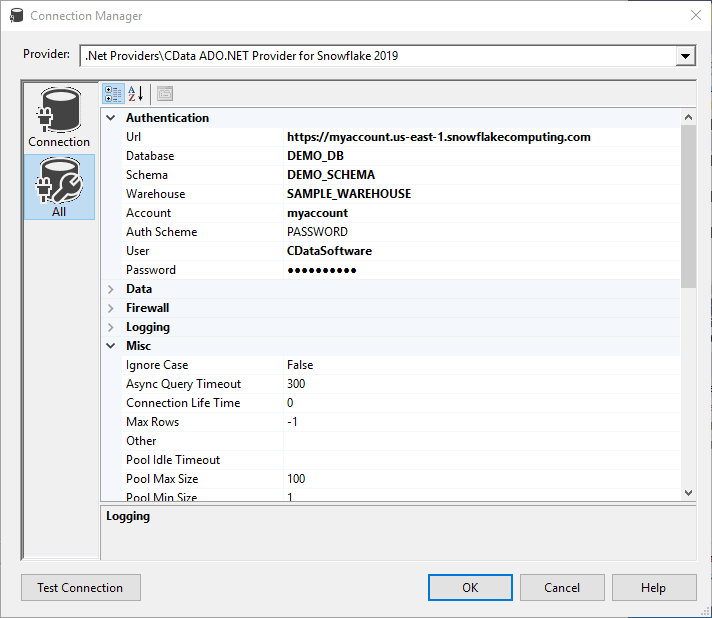Sort properties alphabetically with A-Z icon

pyautogui.click(x=135, y=94)
